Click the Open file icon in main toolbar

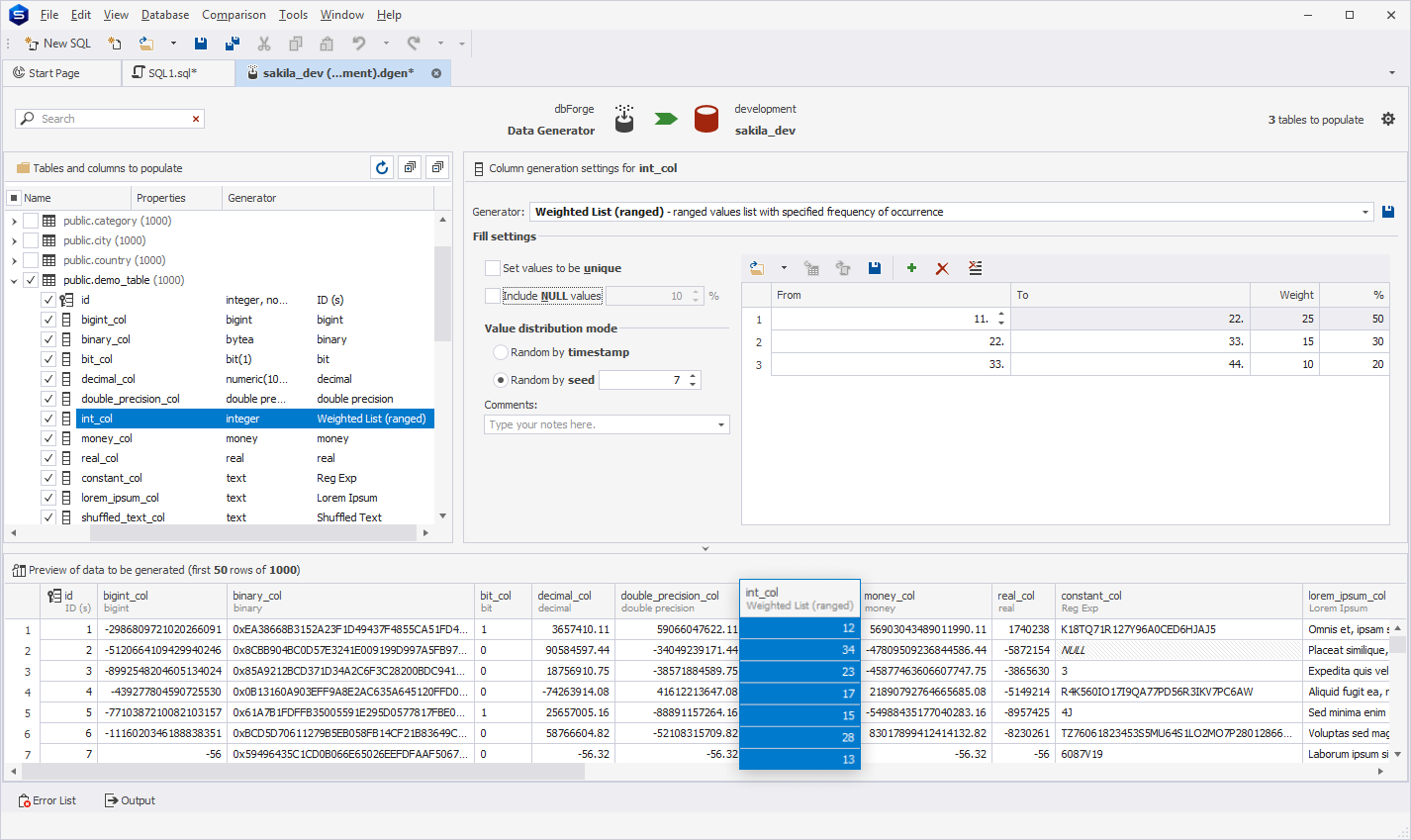tap(146, 44)
